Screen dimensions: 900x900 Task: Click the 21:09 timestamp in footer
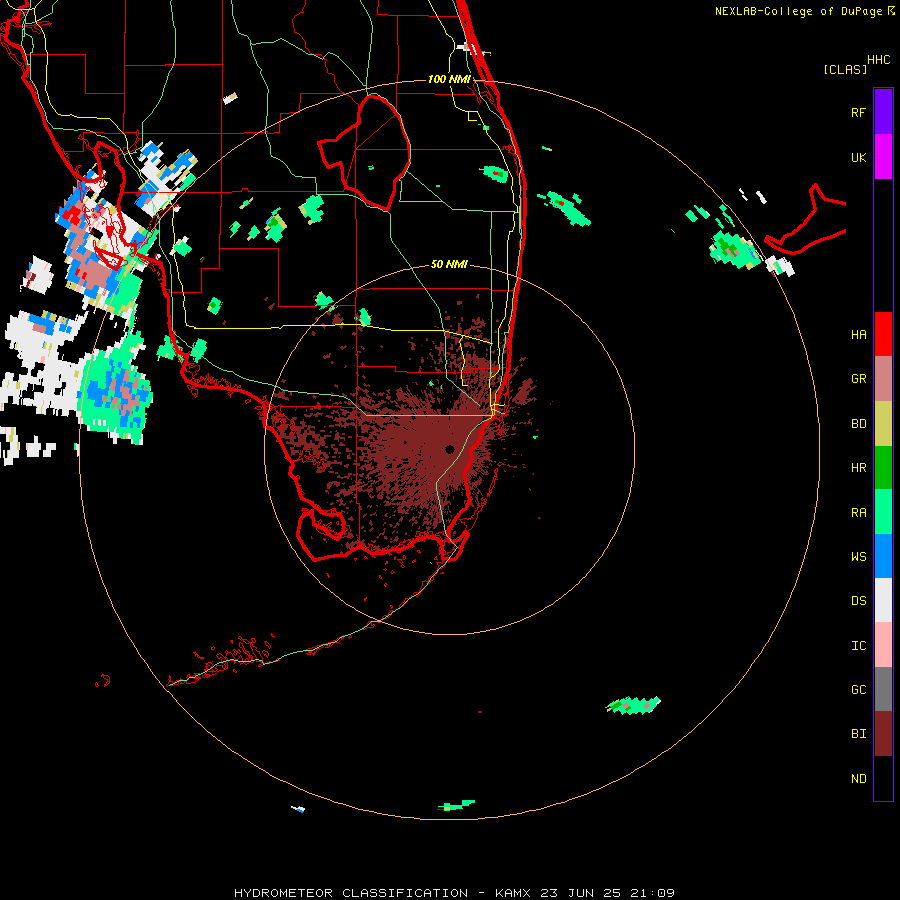coord(652,893)
